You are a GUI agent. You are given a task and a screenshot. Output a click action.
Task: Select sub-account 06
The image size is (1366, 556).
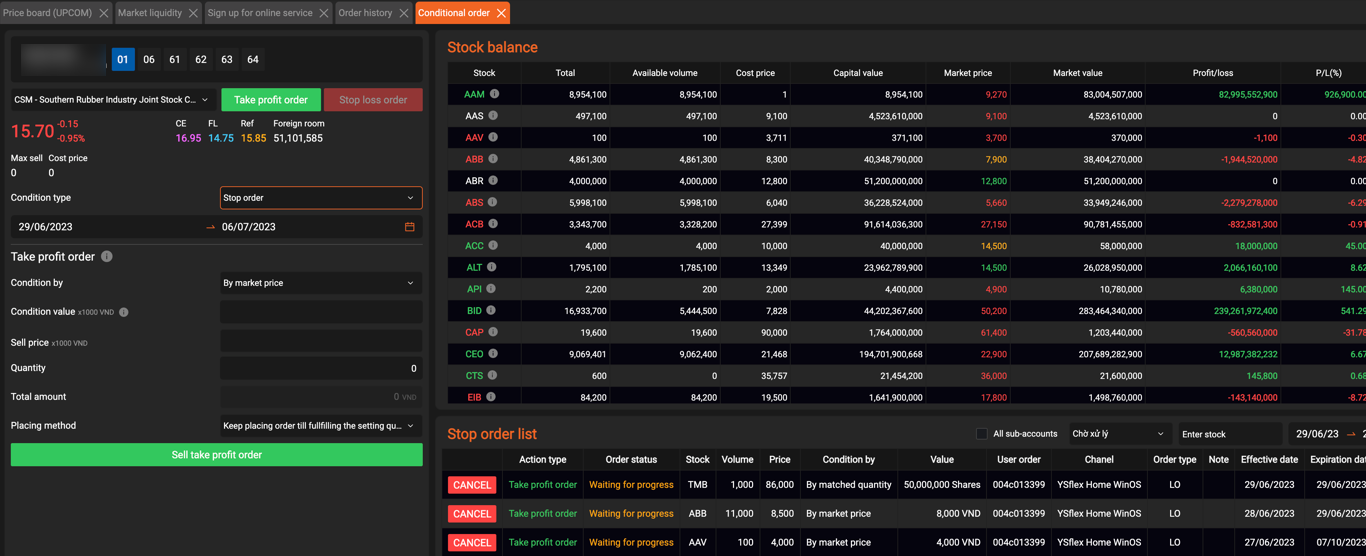coord(149,60)
